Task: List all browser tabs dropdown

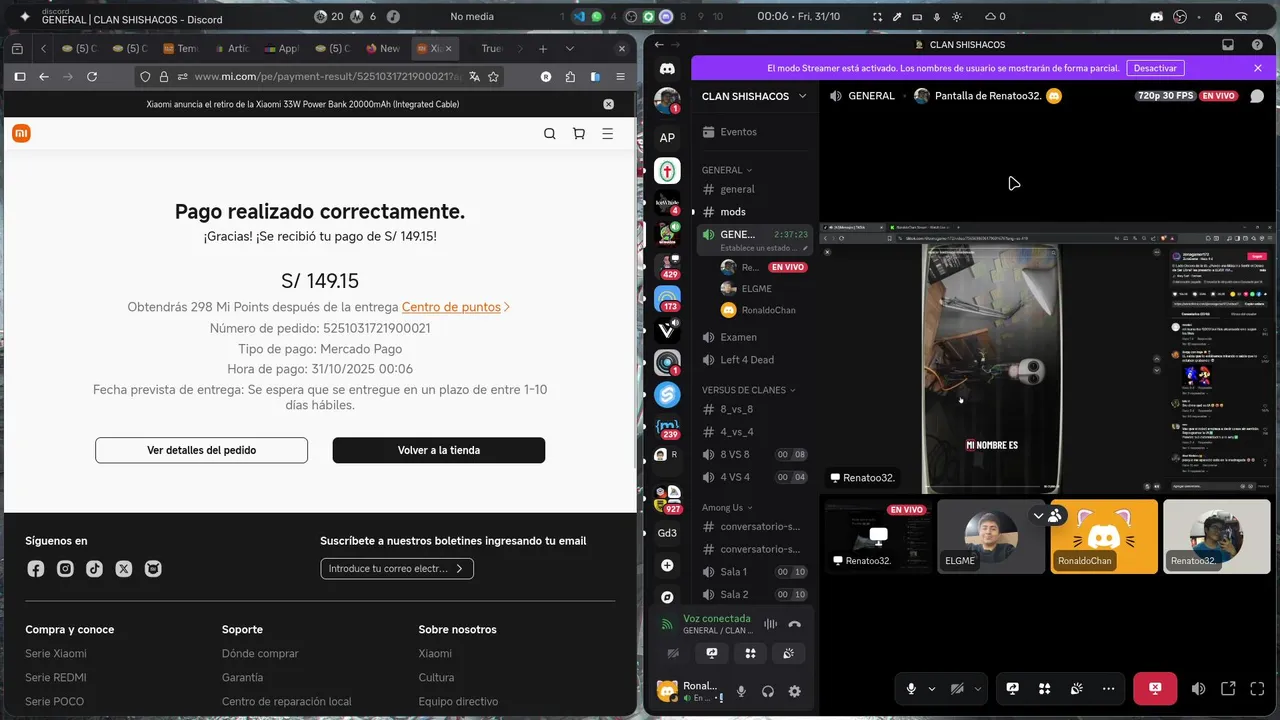Action: 570,48
